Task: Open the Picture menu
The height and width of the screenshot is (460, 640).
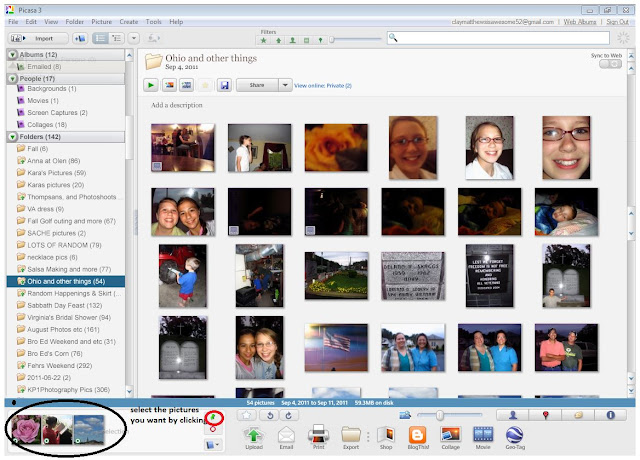Action: pyautogui.click(x=102, y=22)
